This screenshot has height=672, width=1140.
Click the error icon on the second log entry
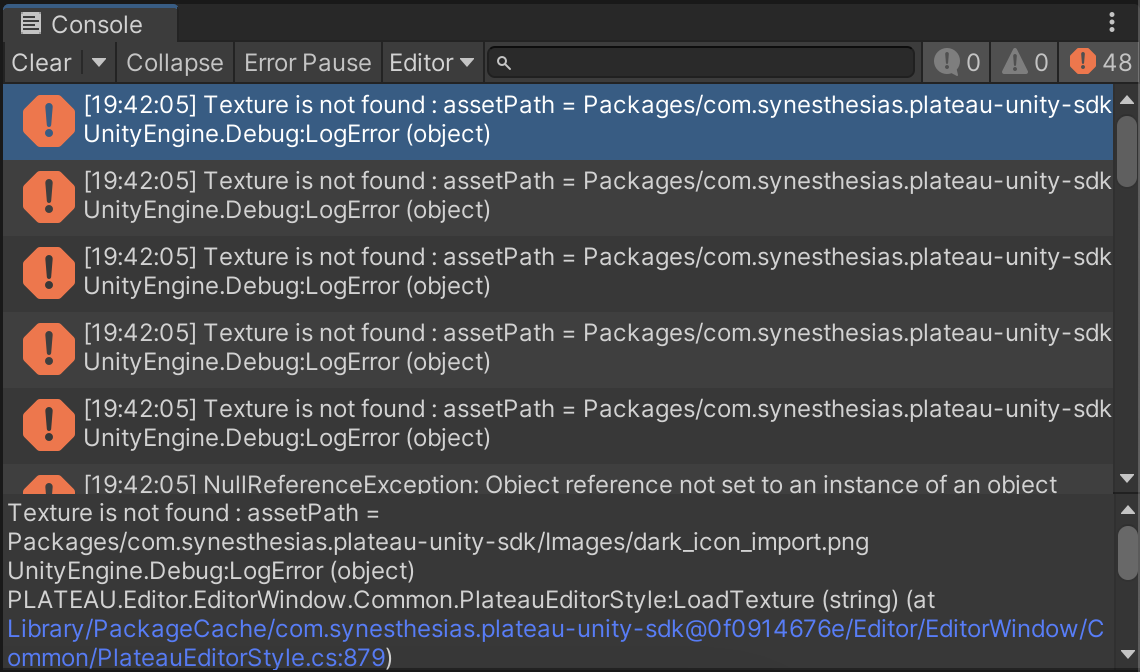pos(48,196)
